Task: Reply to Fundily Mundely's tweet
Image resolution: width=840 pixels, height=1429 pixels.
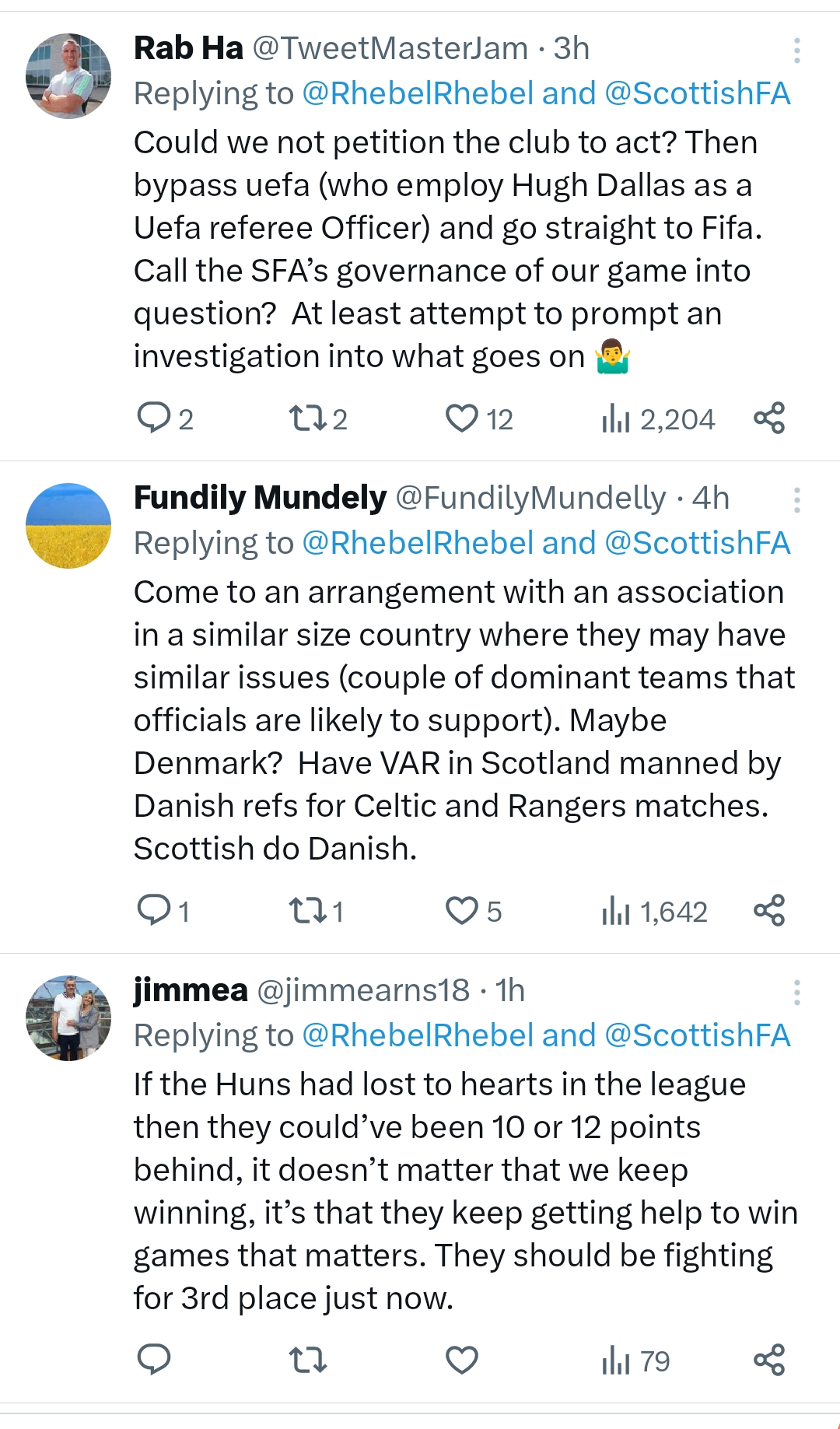Action: click(154, 910)
